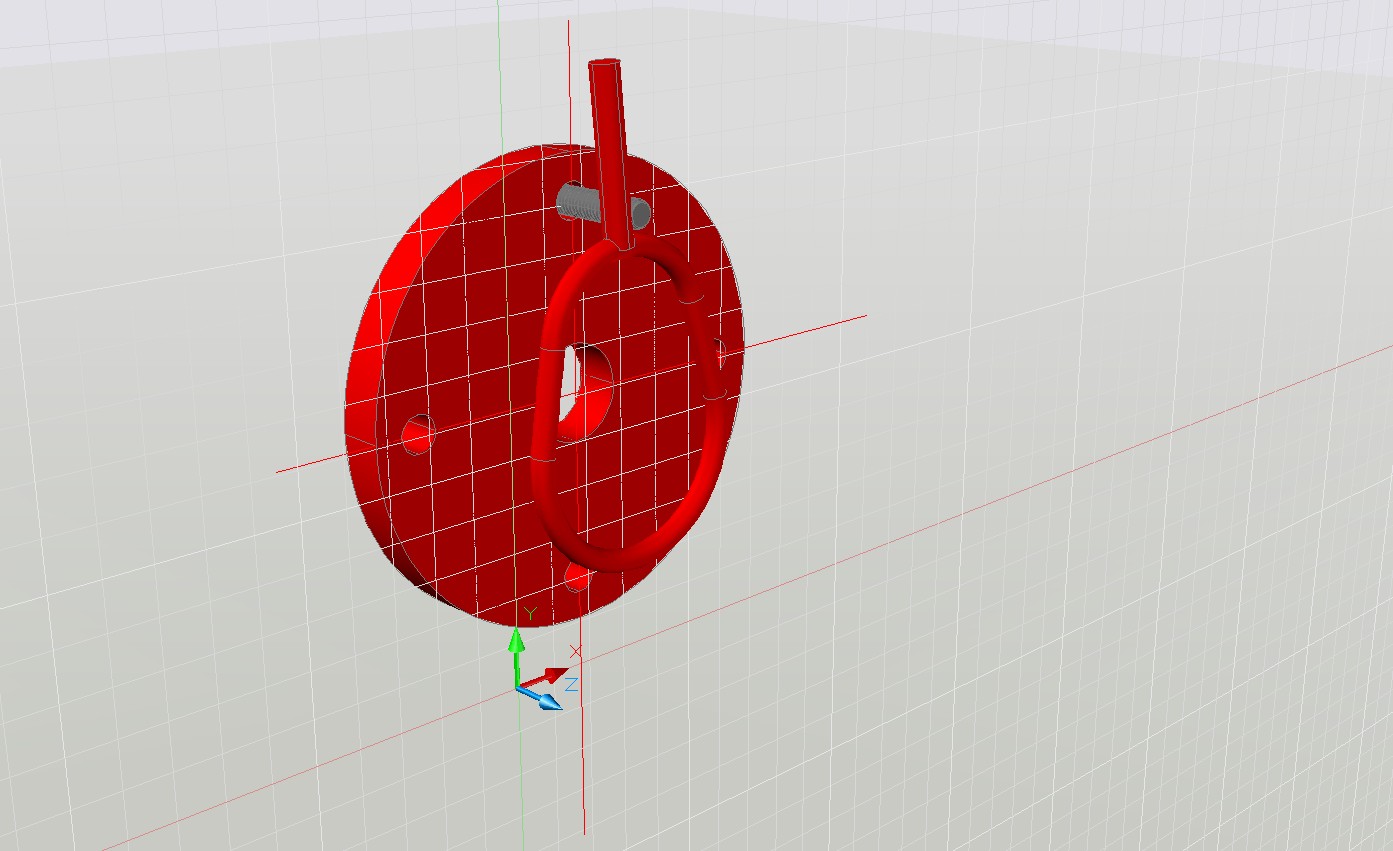Click the small hole on disc's left side
This screenshot has height=851, width=1393.
[x=419, y=434]
